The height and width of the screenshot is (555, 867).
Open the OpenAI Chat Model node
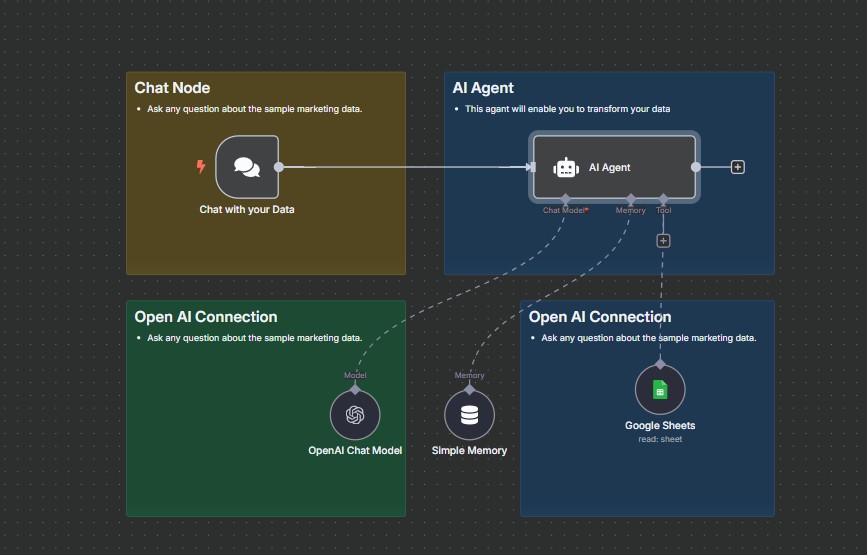click(355, 415)
